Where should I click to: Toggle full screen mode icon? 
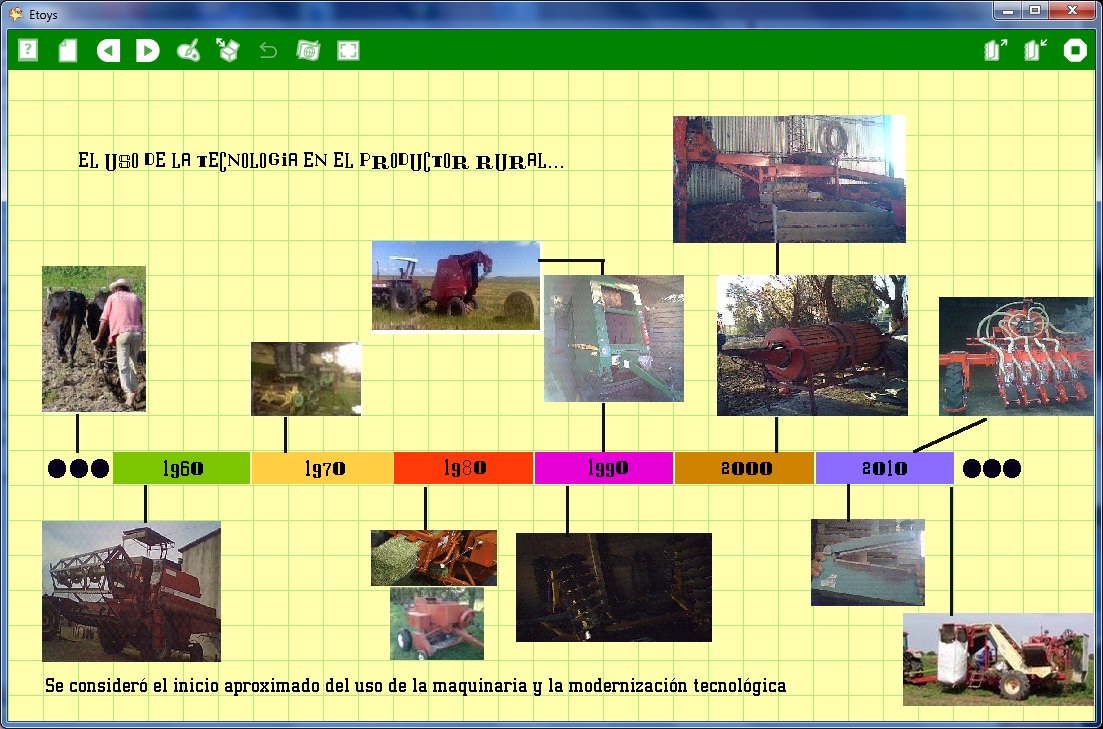348,50
